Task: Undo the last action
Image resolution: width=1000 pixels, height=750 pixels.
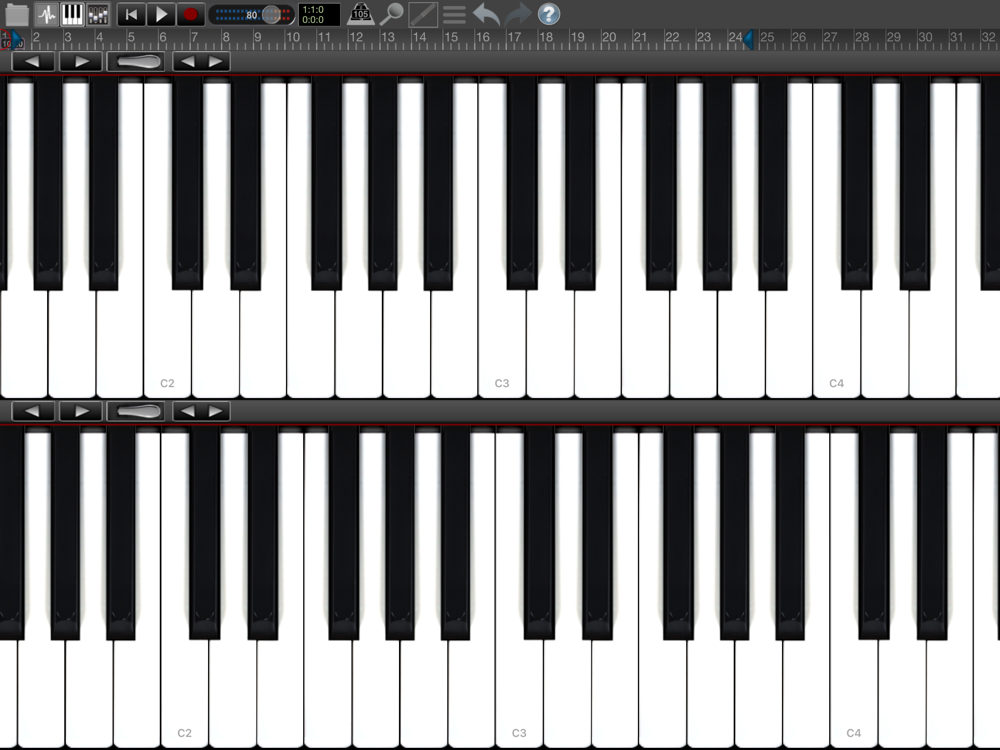Action: [x=486, y=14]
